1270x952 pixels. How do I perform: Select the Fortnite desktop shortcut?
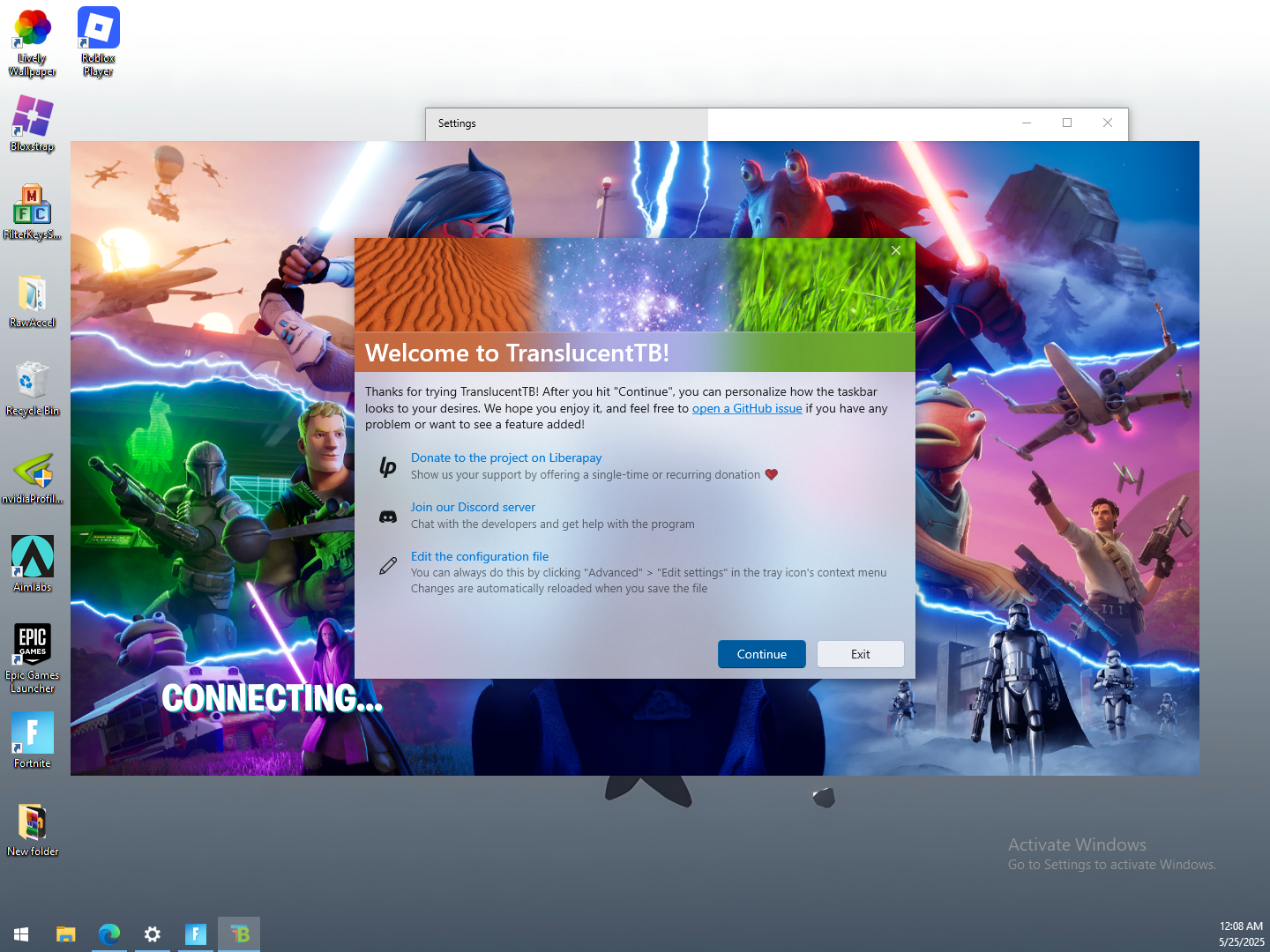click(33, 740)
